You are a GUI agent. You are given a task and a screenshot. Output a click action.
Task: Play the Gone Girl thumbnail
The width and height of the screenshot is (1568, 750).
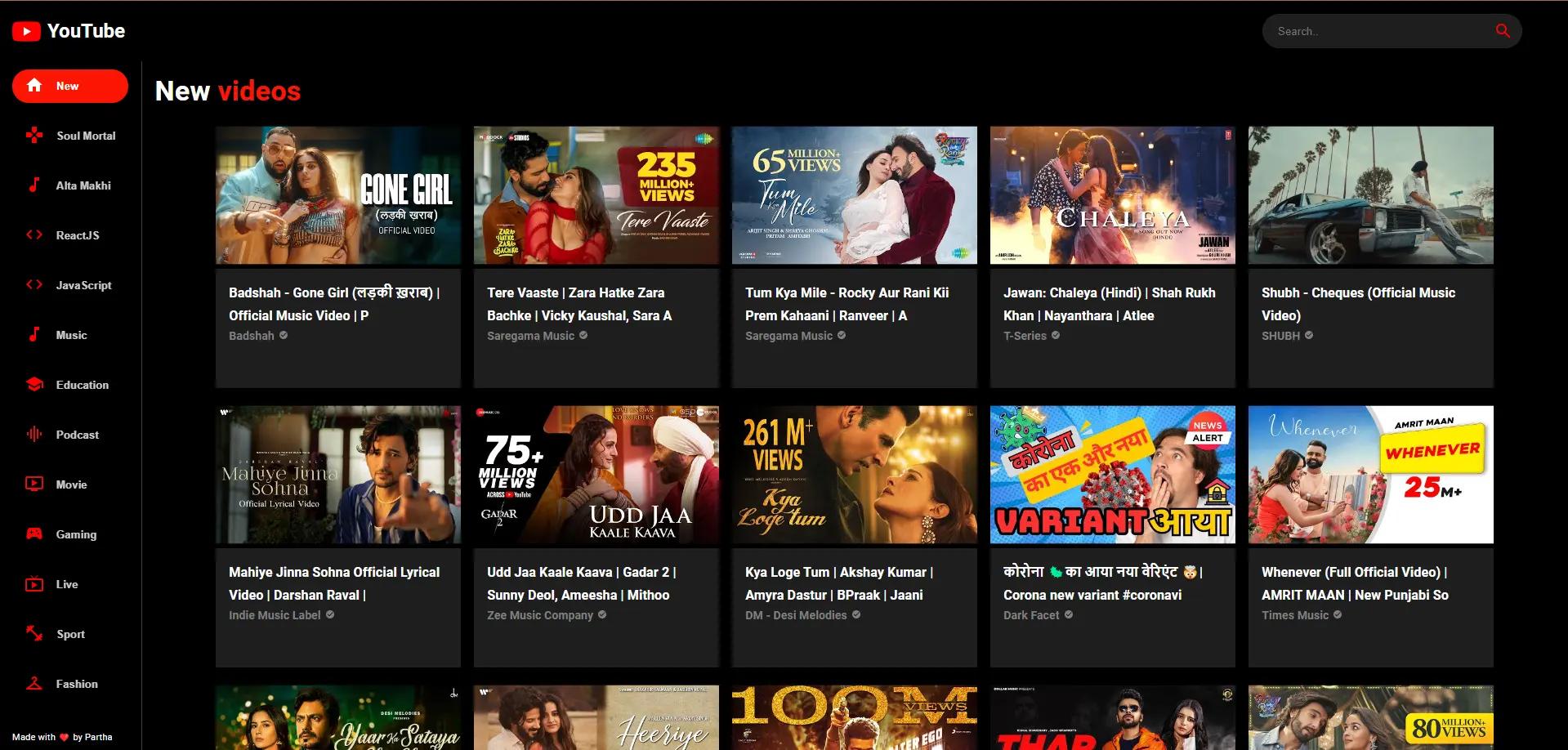[x=338, y=195]
